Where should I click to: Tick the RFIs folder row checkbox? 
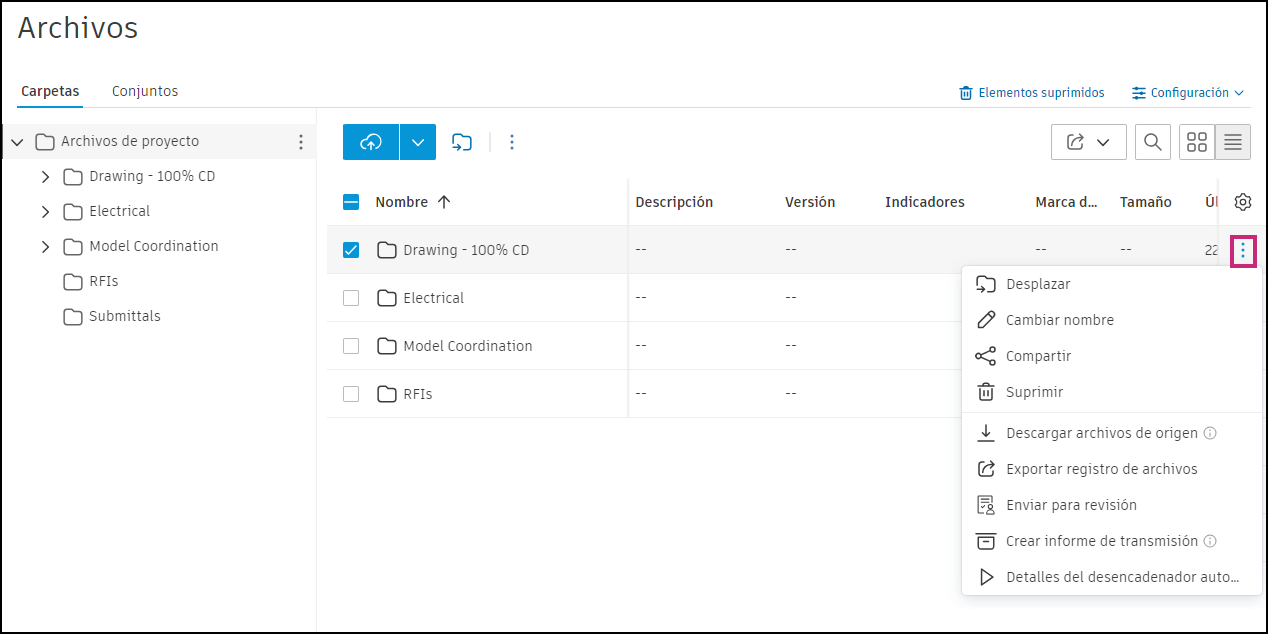tap(351, 394)
